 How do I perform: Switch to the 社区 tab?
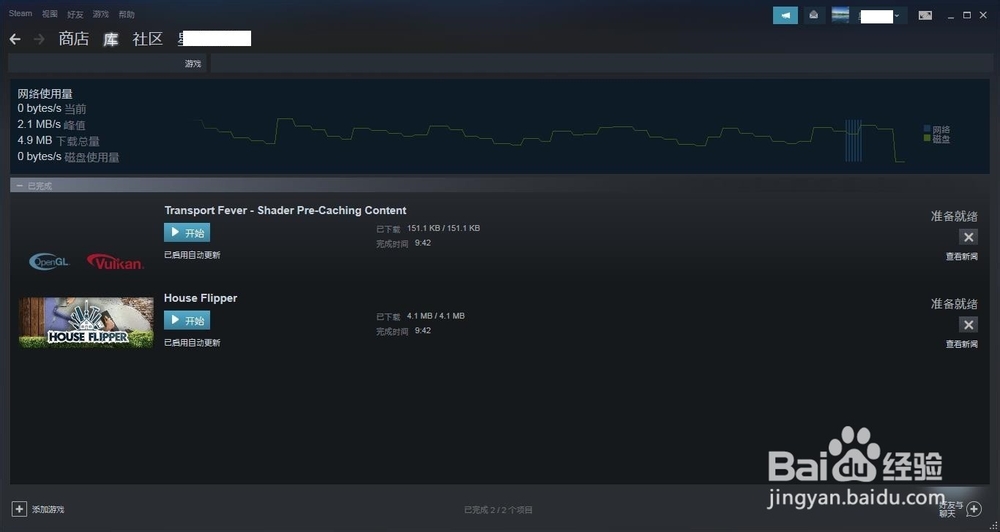148,39
